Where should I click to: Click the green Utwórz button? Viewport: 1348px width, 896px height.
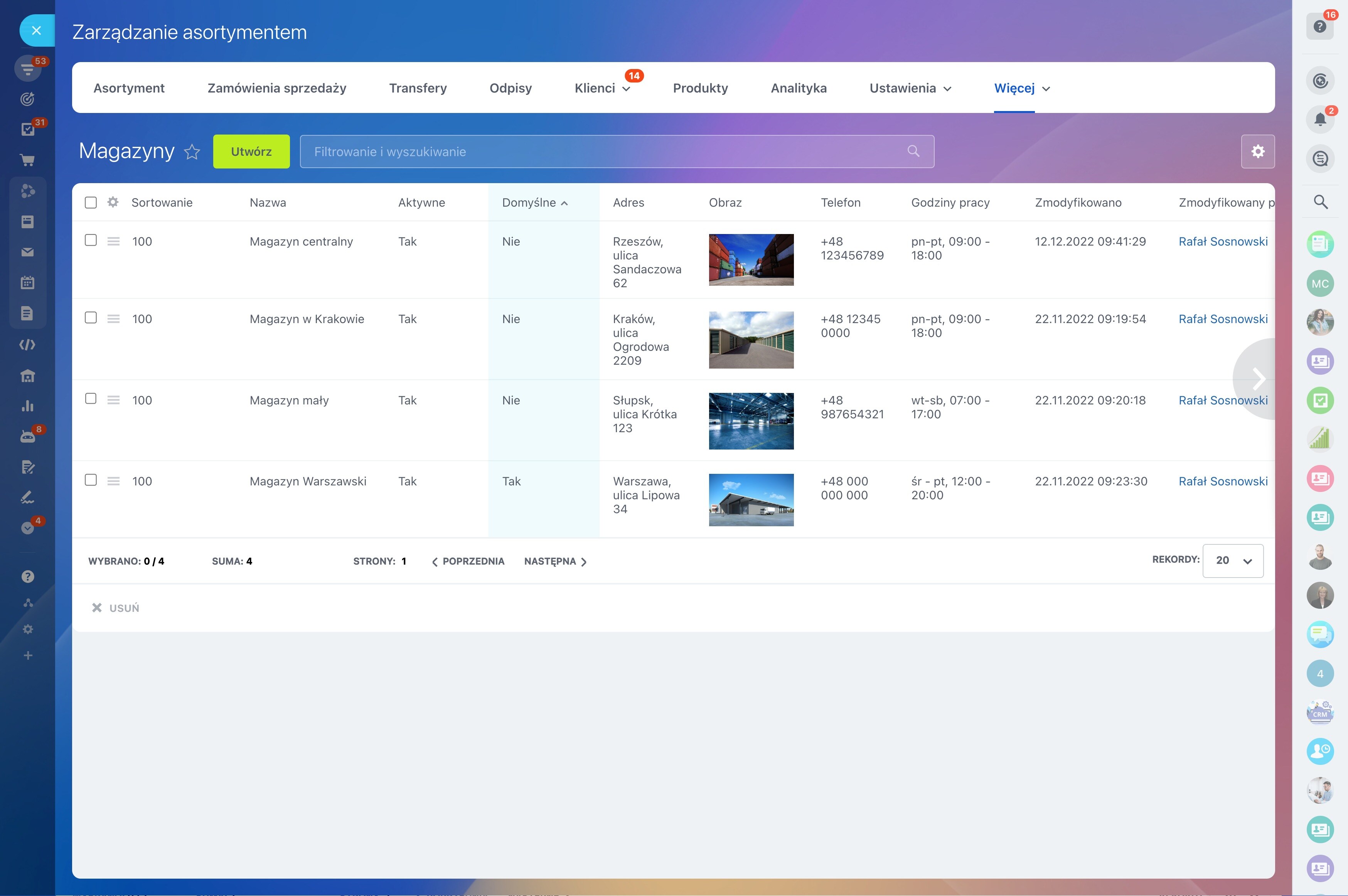251,152
